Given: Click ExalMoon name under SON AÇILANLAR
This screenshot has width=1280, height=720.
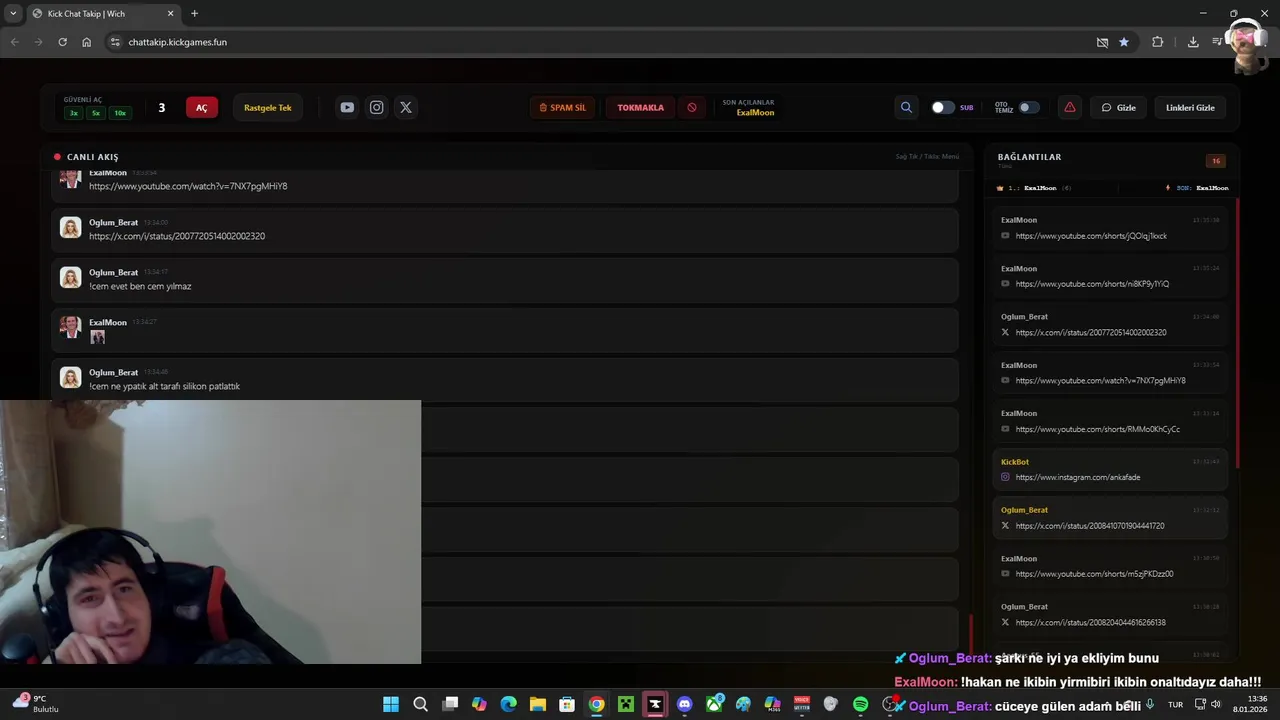Looking at the screenshot, I should pyautogui.click(x=755, y=113).
